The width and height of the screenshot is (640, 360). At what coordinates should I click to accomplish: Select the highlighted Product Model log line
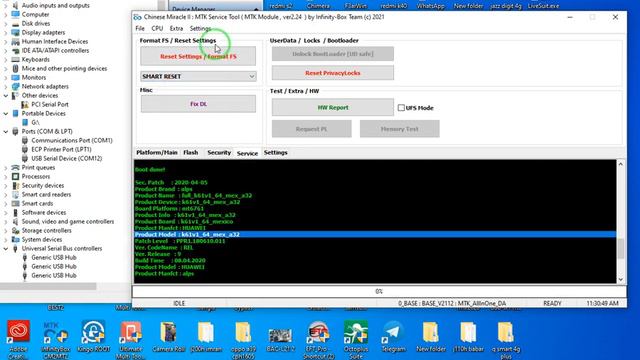tap(375, 235)
